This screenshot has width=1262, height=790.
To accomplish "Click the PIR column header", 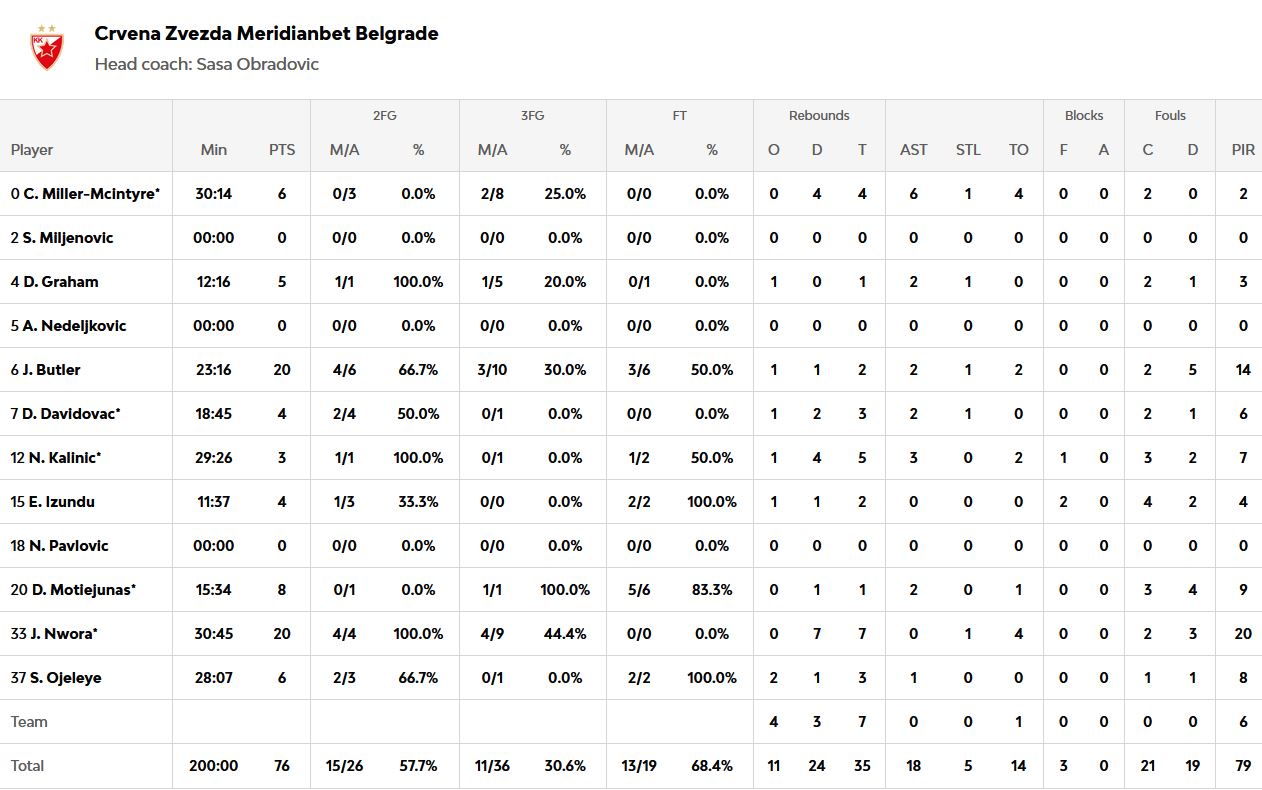I will point(1243,150).
